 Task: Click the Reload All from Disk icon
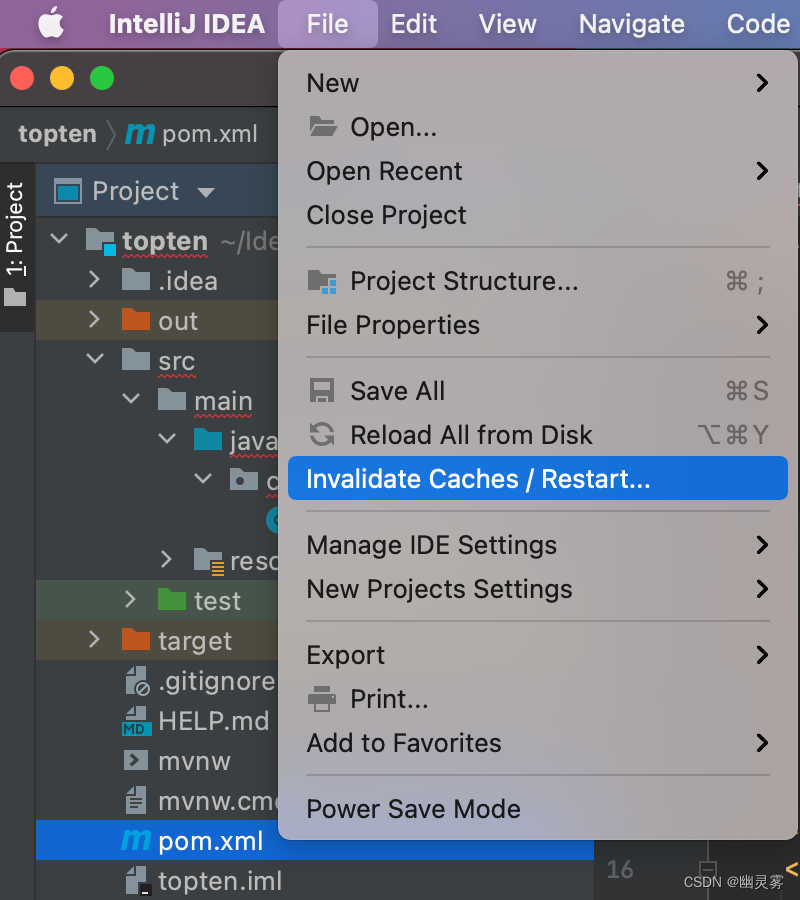point(322,435)
